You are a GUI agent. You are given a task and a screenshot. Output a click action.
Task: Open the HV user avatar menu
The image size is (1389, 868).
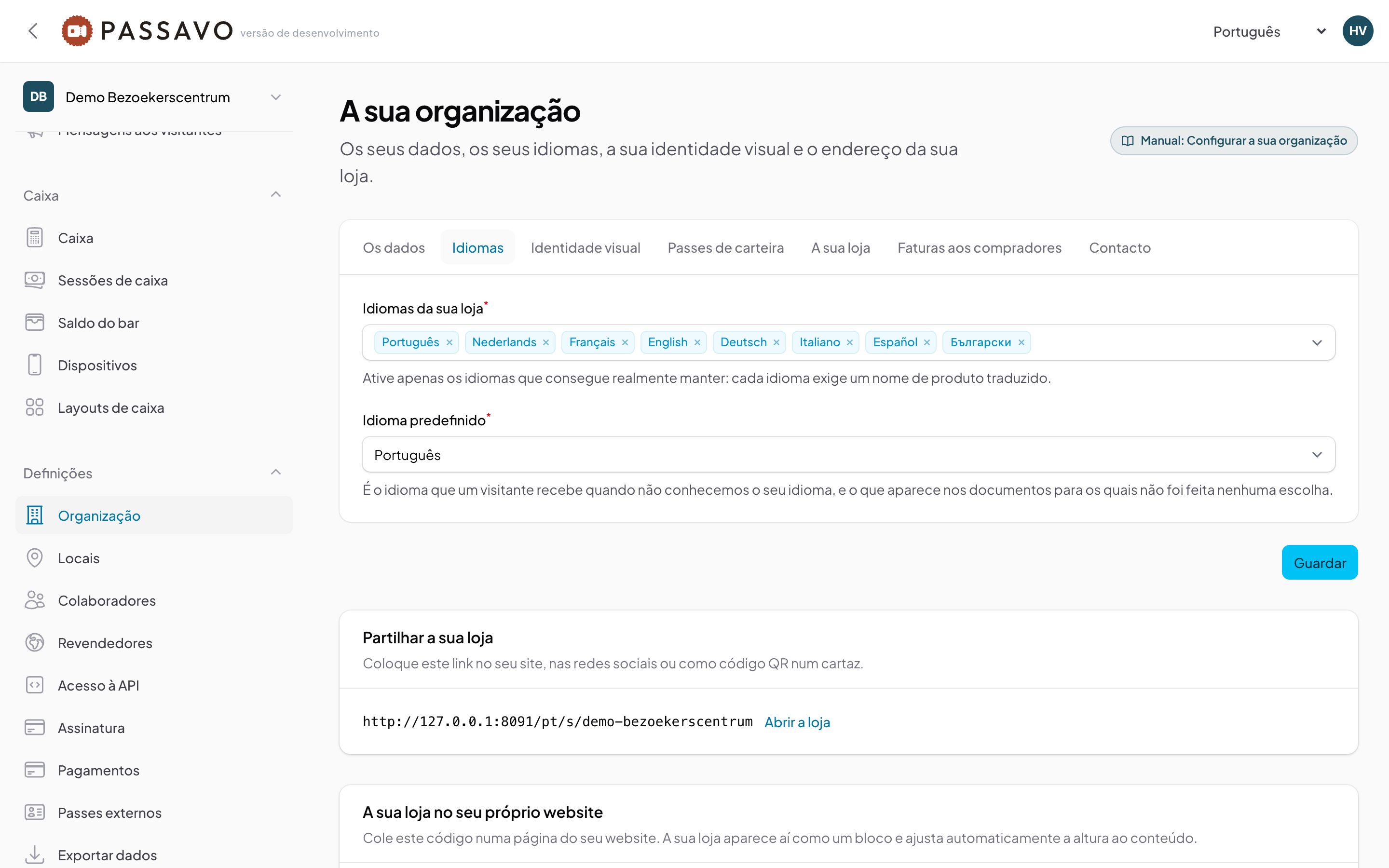pos(1358,31)
